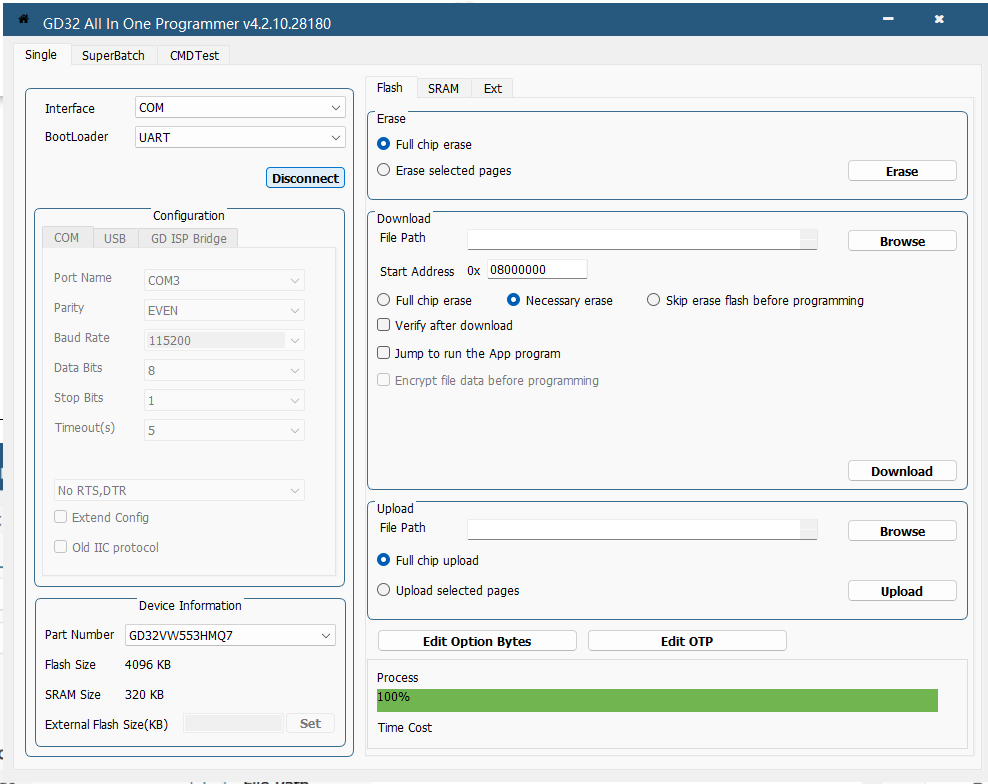Open the Interface dropdown showing COM
Screen dimensions: 988x784
(x=240, y=108)
